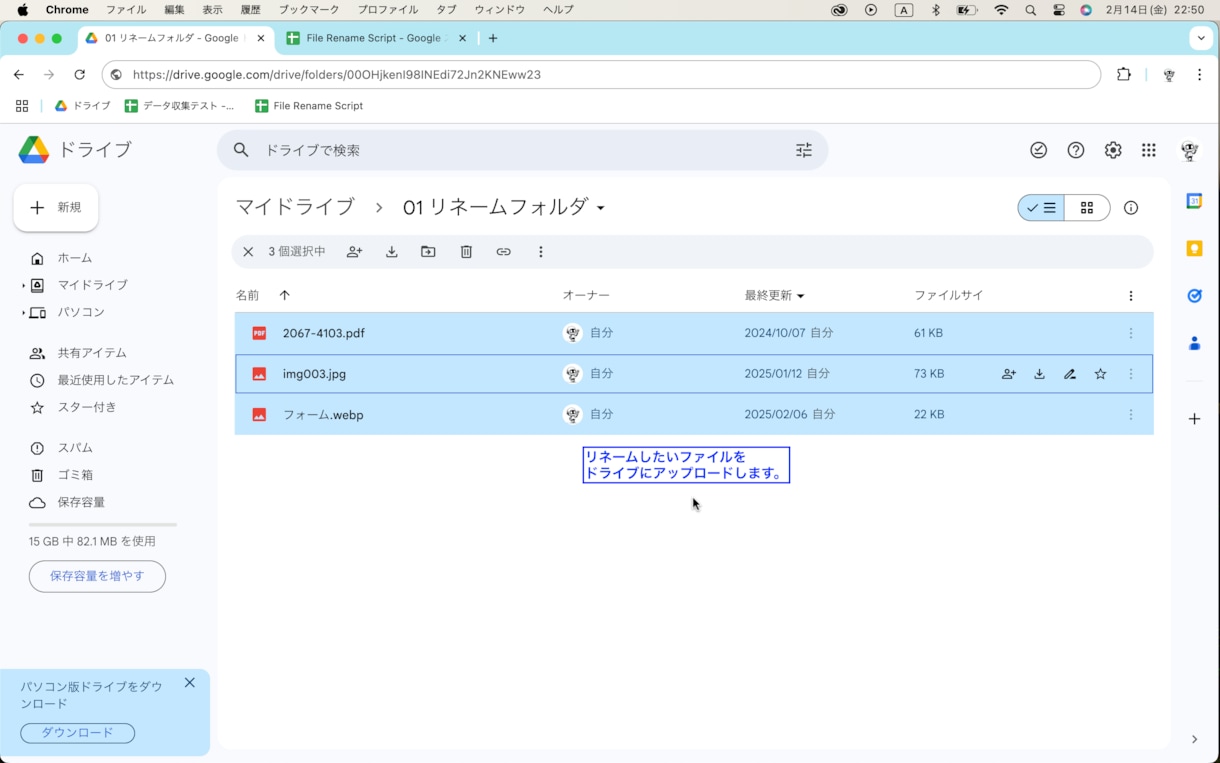
Task: Go to マイドライブ breadcrumb
Action: pyautogui.click(x=295, y=207)
